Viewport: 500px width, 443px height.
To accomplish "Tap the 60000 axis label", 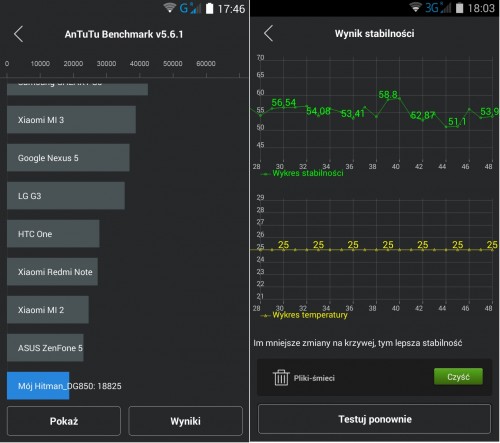I will click(206, 63).
